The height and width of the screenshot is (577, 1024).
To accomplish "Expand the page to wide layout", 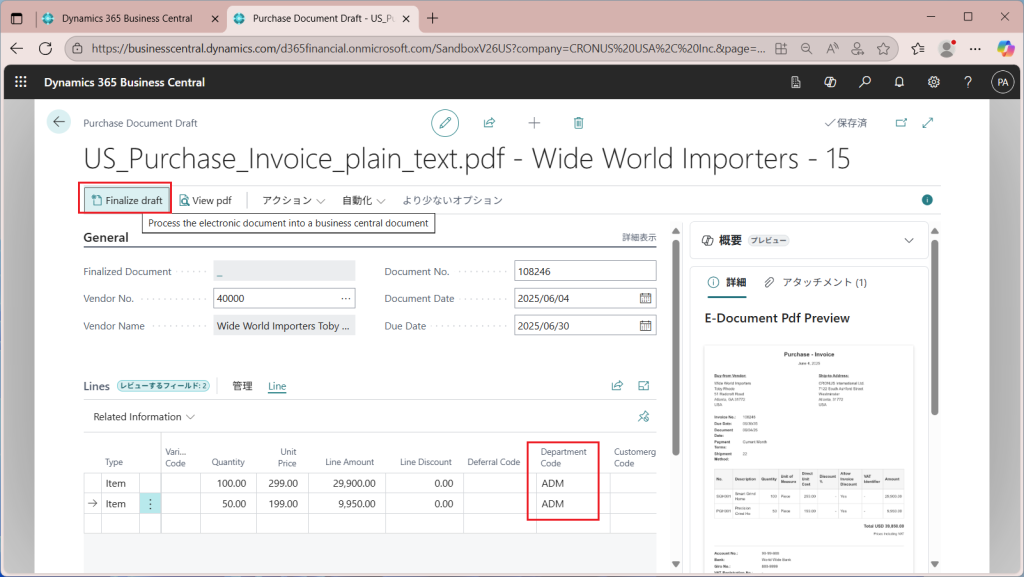I will point(928,123).
